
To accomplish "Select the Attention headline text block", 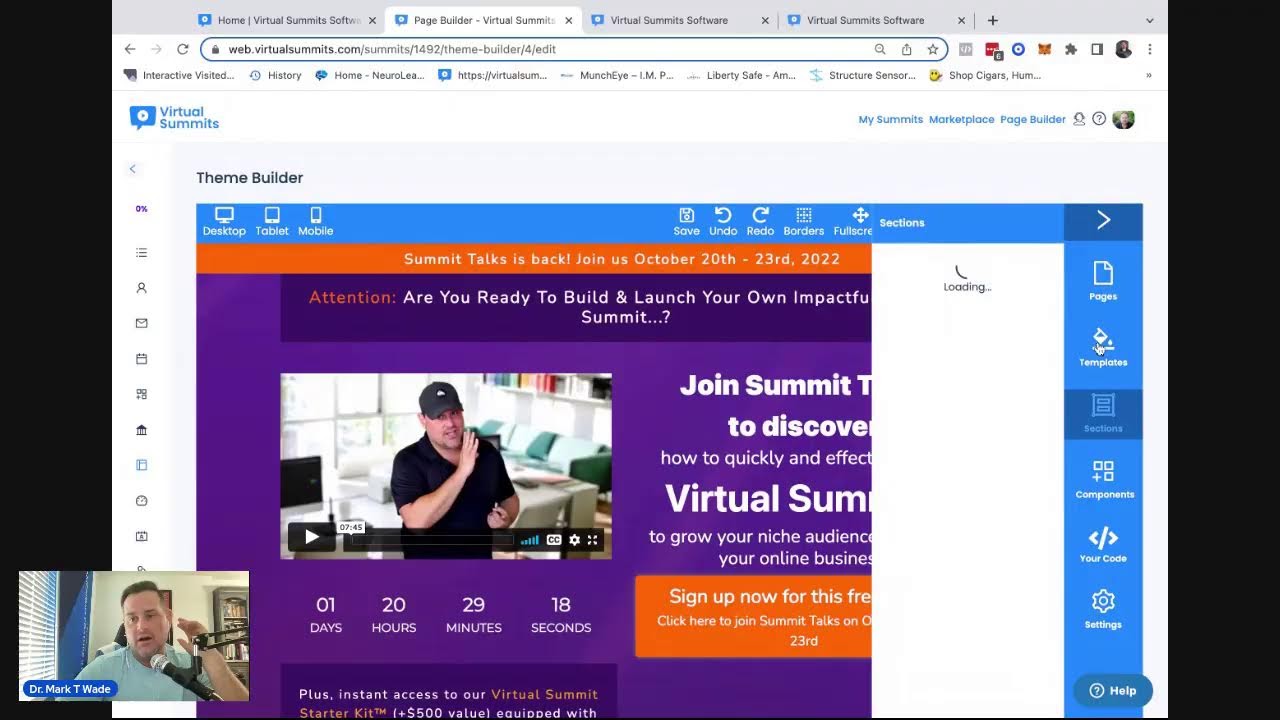I will (x=576, y=307).
